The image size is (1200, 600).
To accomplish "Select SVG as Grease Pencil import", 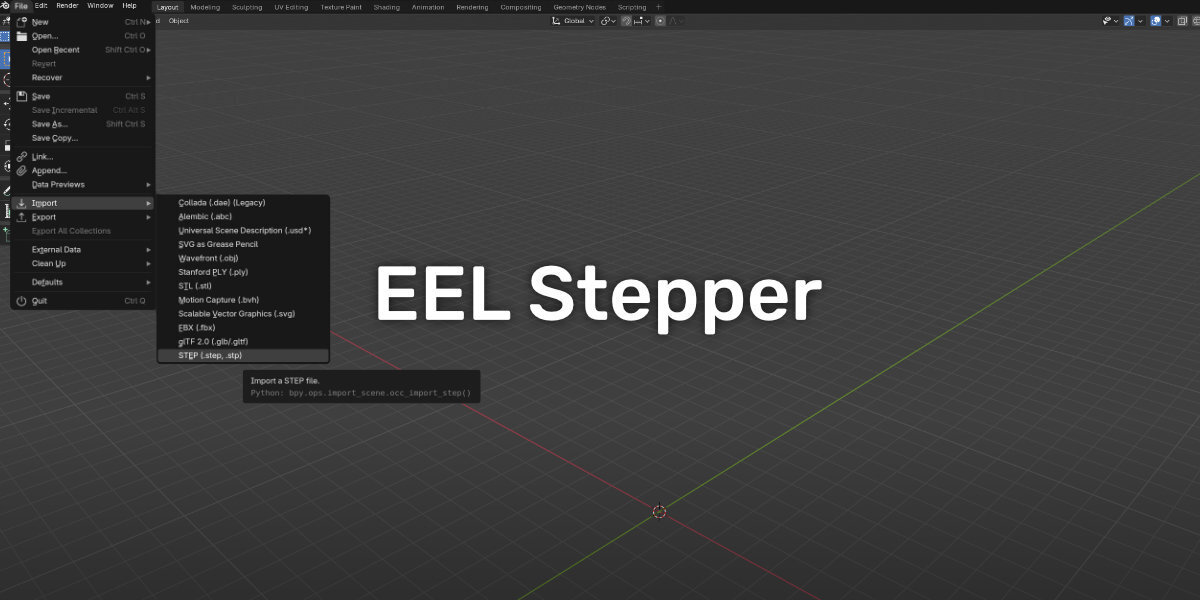I will click(243, 244).
